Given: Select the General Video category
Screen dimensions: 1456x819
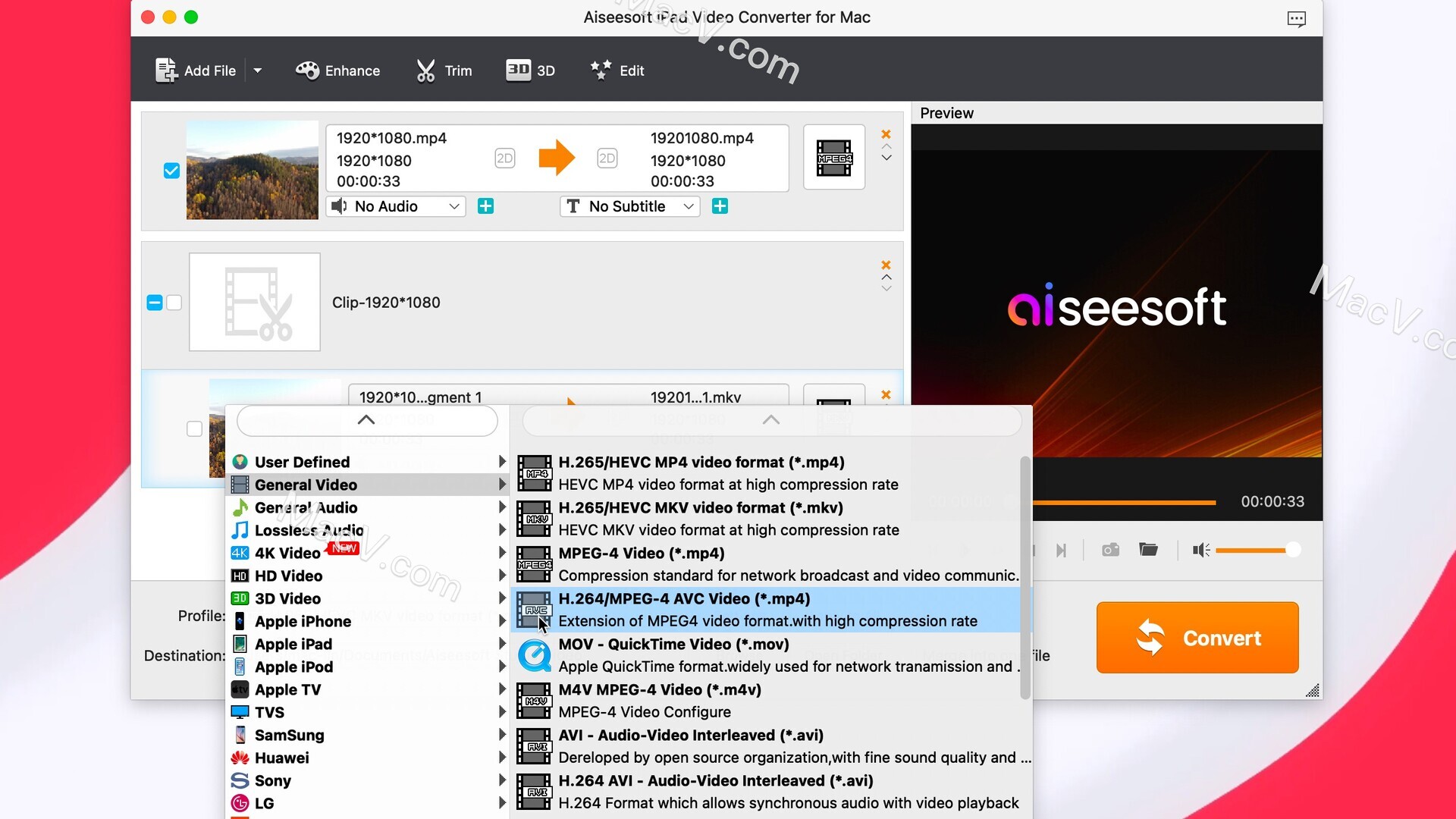Looking at the screenshot, I should [368, 485].
